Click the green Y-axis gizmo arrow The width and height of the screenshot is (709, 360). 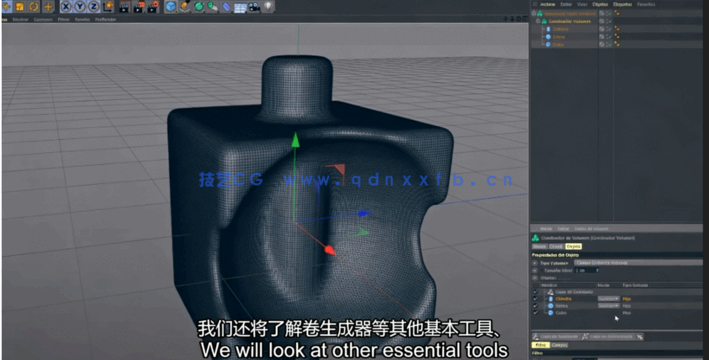(295, 140)
